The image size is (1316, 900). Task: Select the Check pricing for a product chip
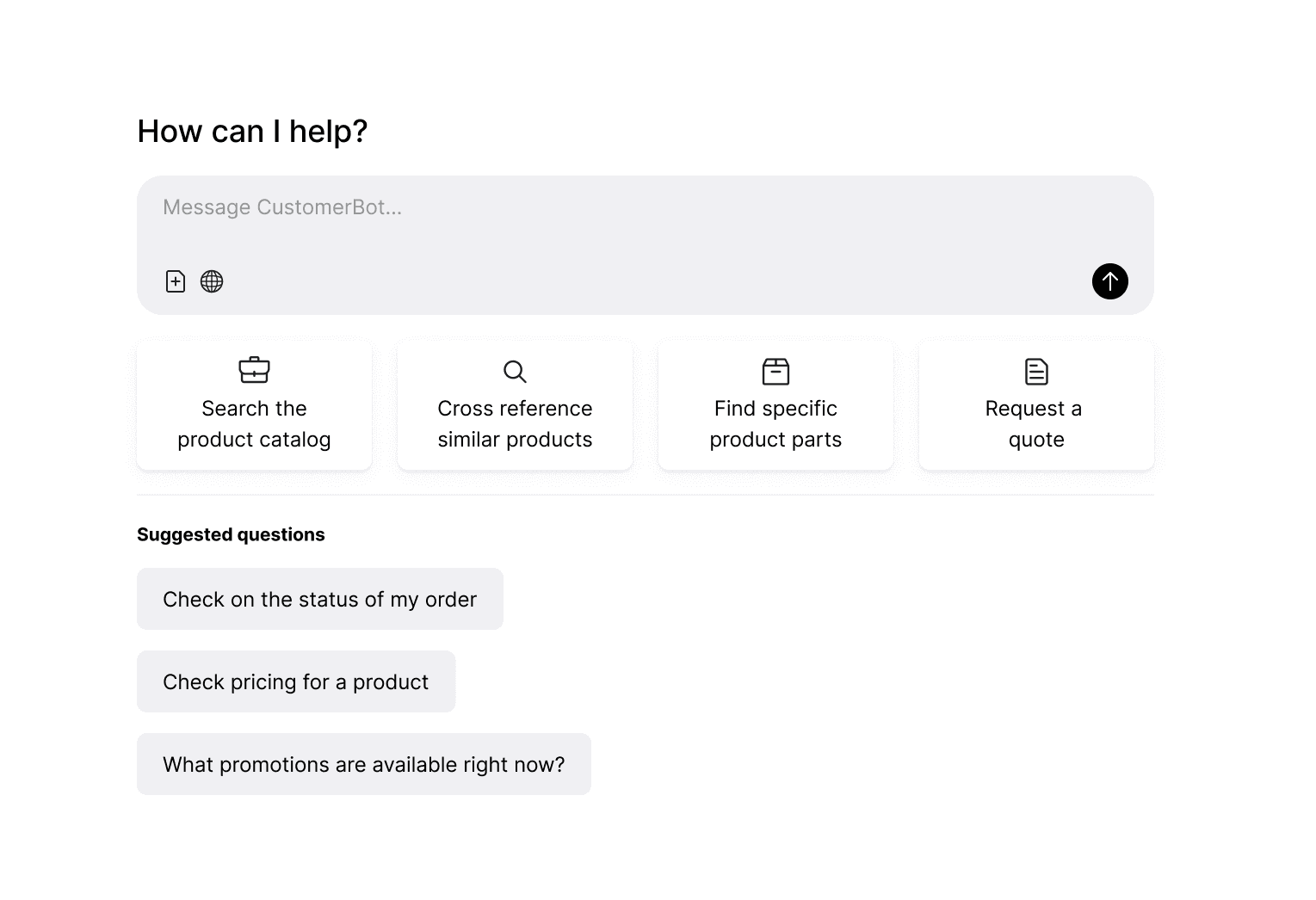click(296, 681)
